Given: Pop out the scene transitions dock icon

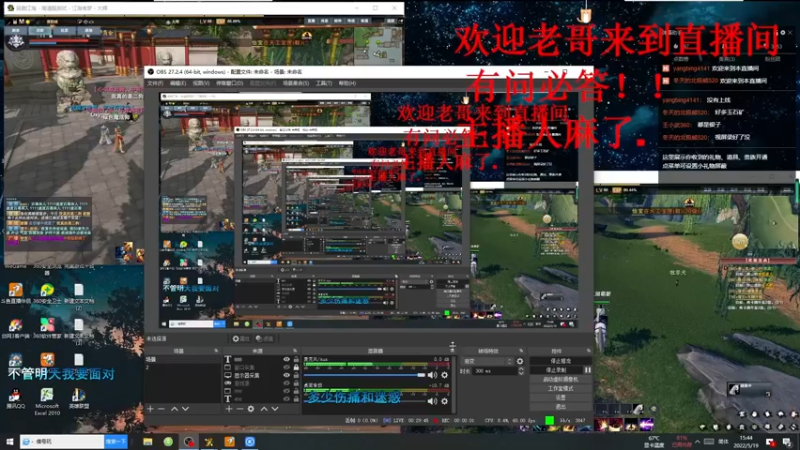Looking at the screenshot, I should (521, 351).
